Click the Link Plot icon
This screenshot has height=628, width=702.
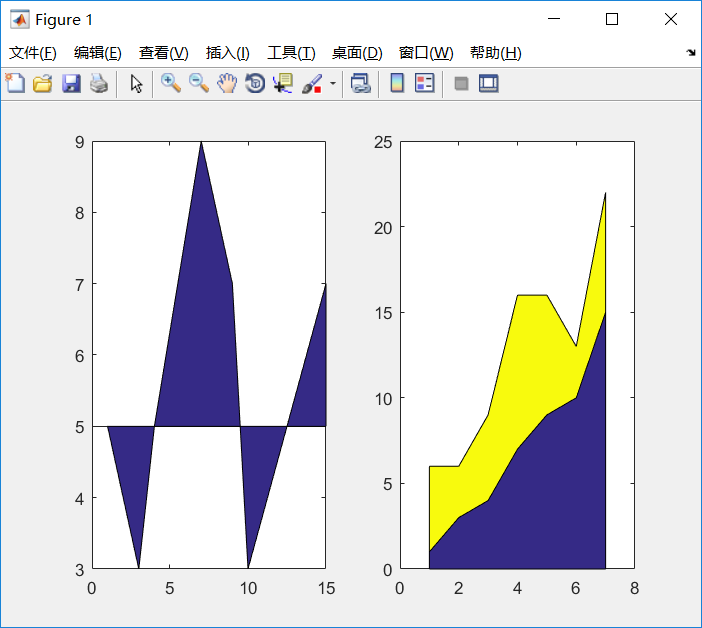pos(360,83)
